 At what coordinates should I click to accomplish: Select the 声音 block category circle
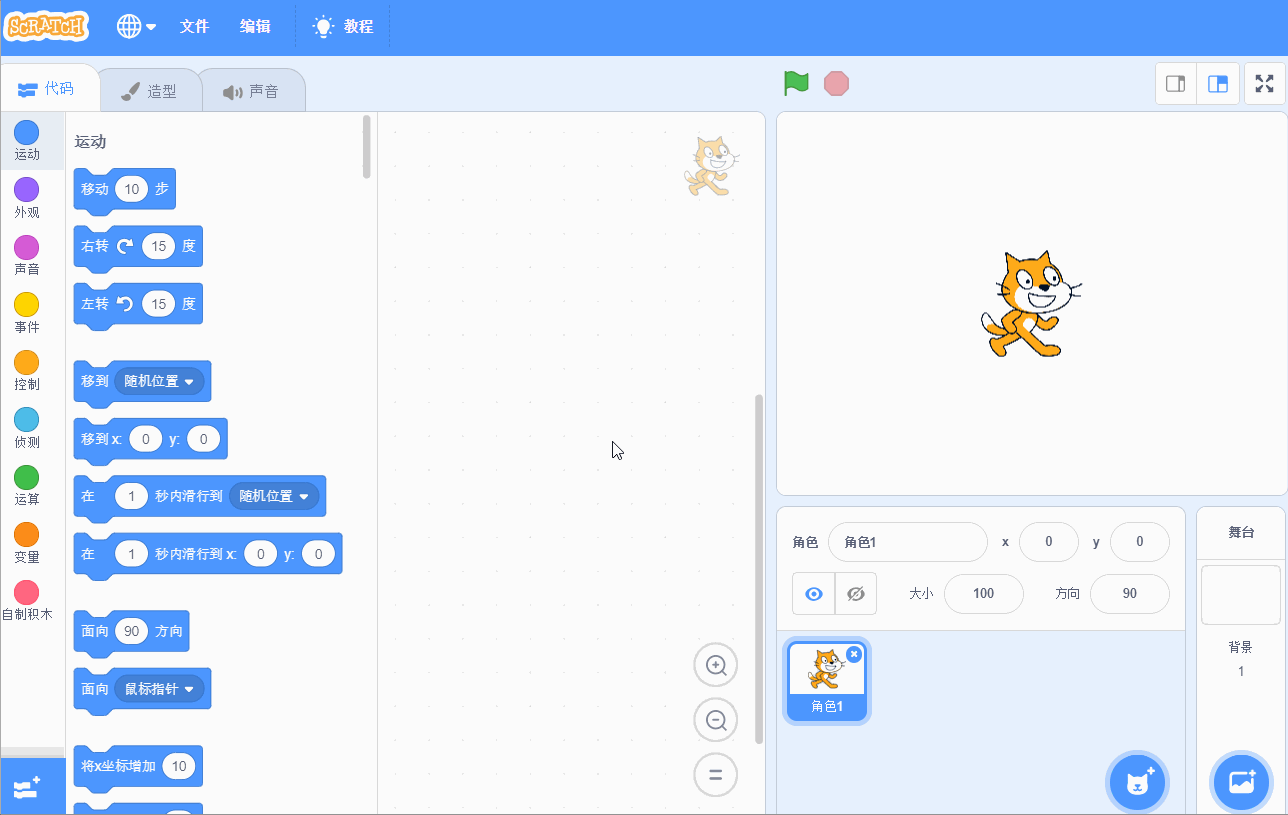(x=27, y=246)
